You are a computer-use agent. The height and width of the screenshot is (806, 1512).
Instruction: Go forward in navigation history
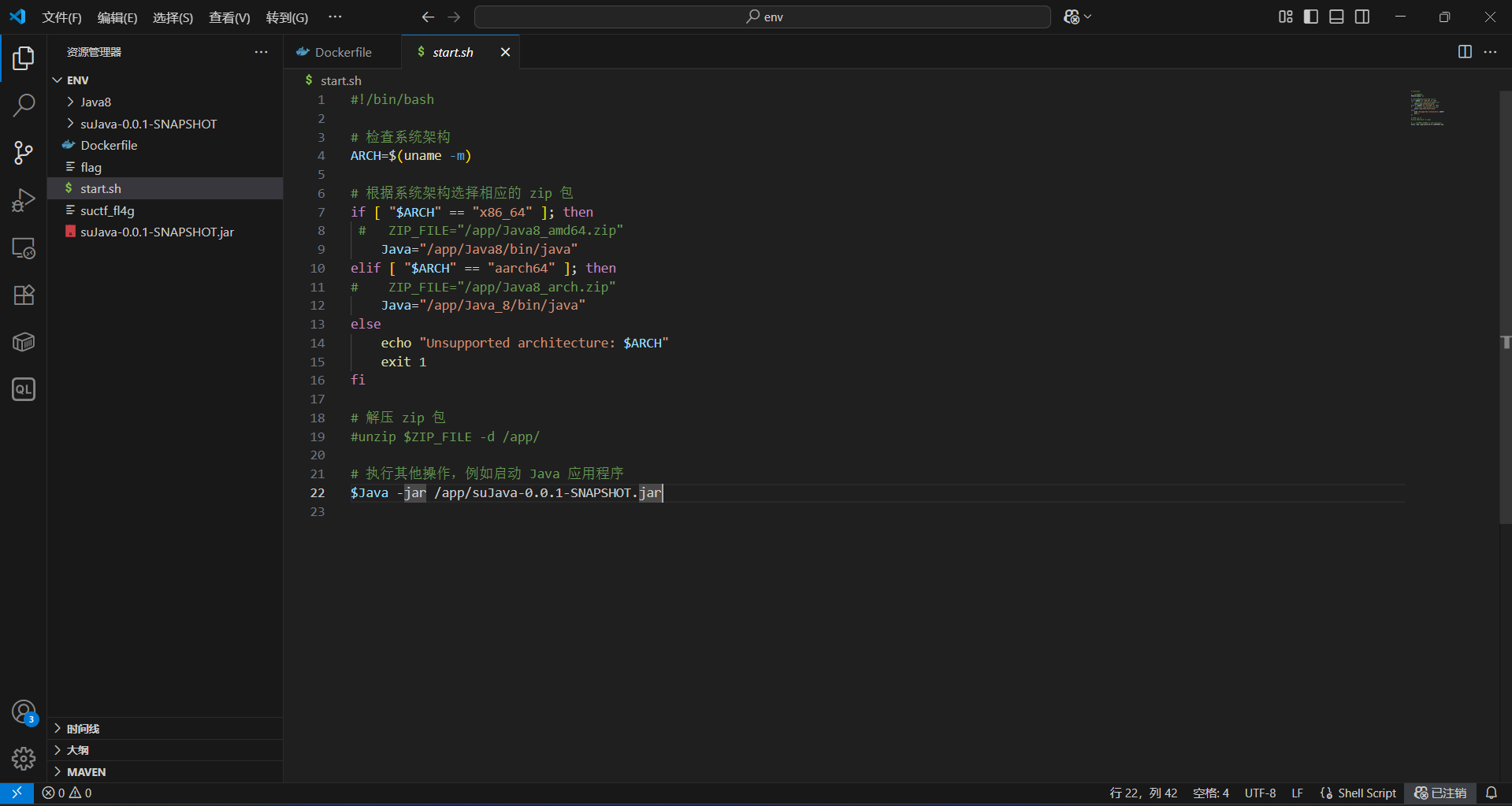[x=454, y=17]
